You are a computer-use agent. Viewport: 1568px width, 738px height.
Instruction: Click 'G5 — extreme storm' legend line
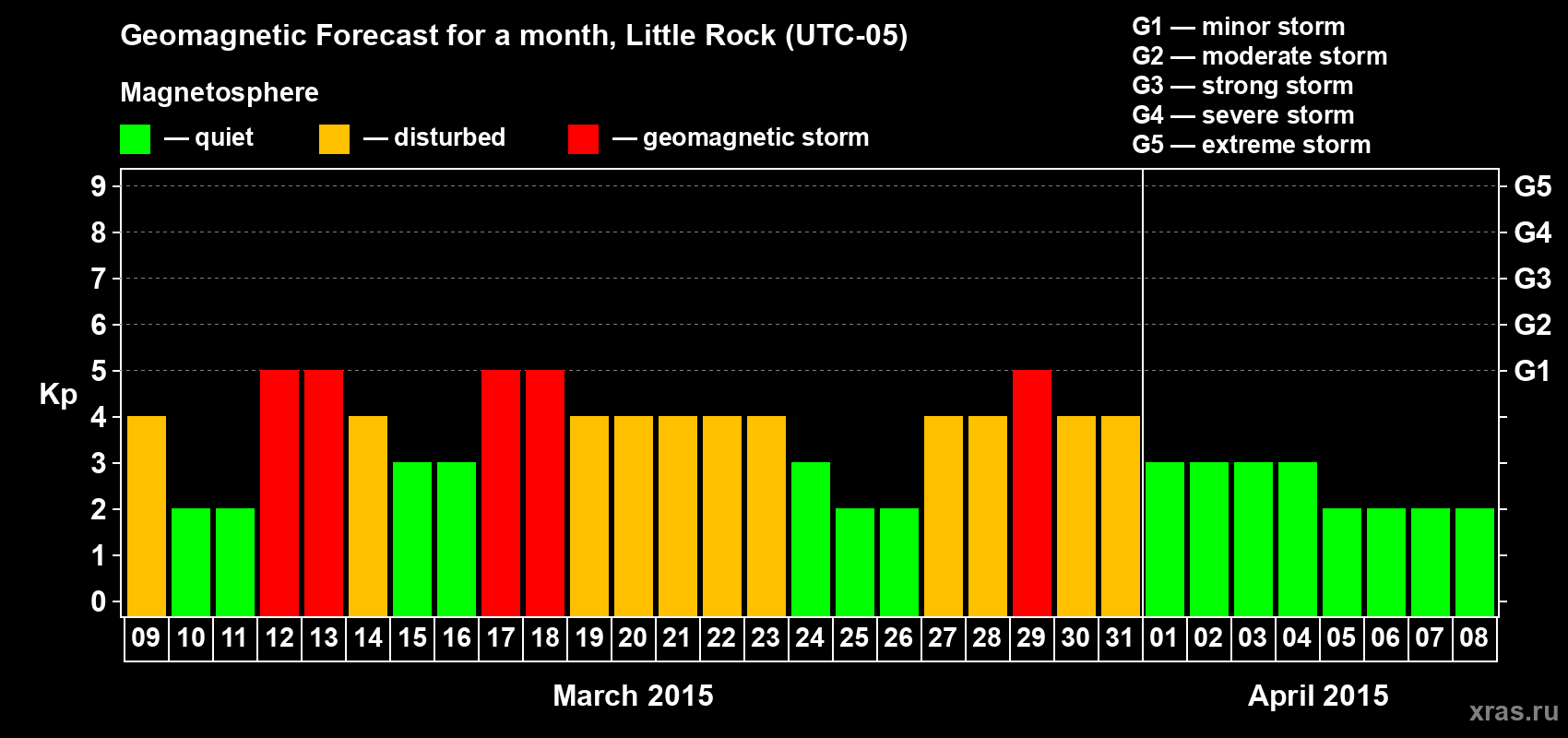1252,145
